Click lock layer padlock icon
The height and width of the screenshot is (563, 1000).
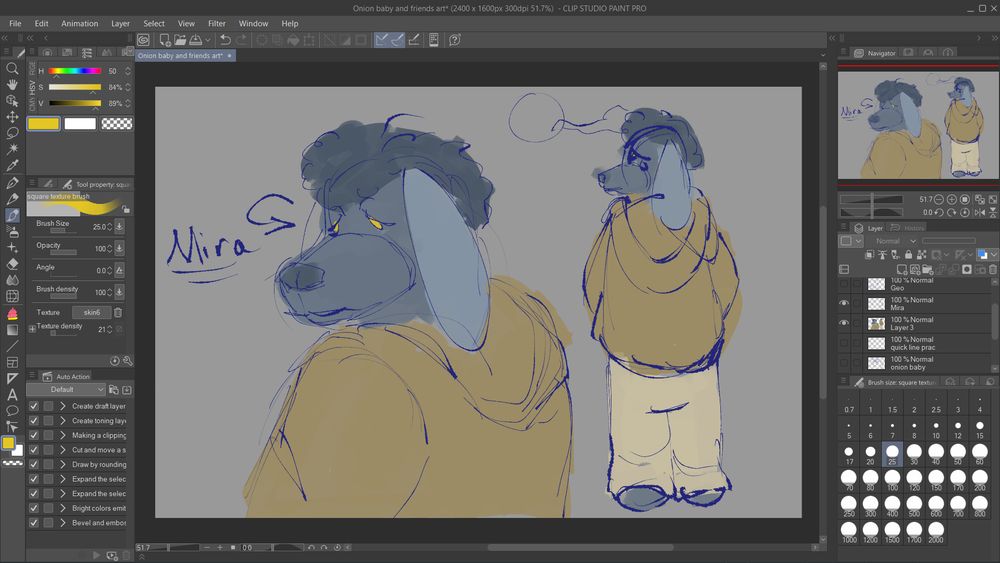point(908,254)
